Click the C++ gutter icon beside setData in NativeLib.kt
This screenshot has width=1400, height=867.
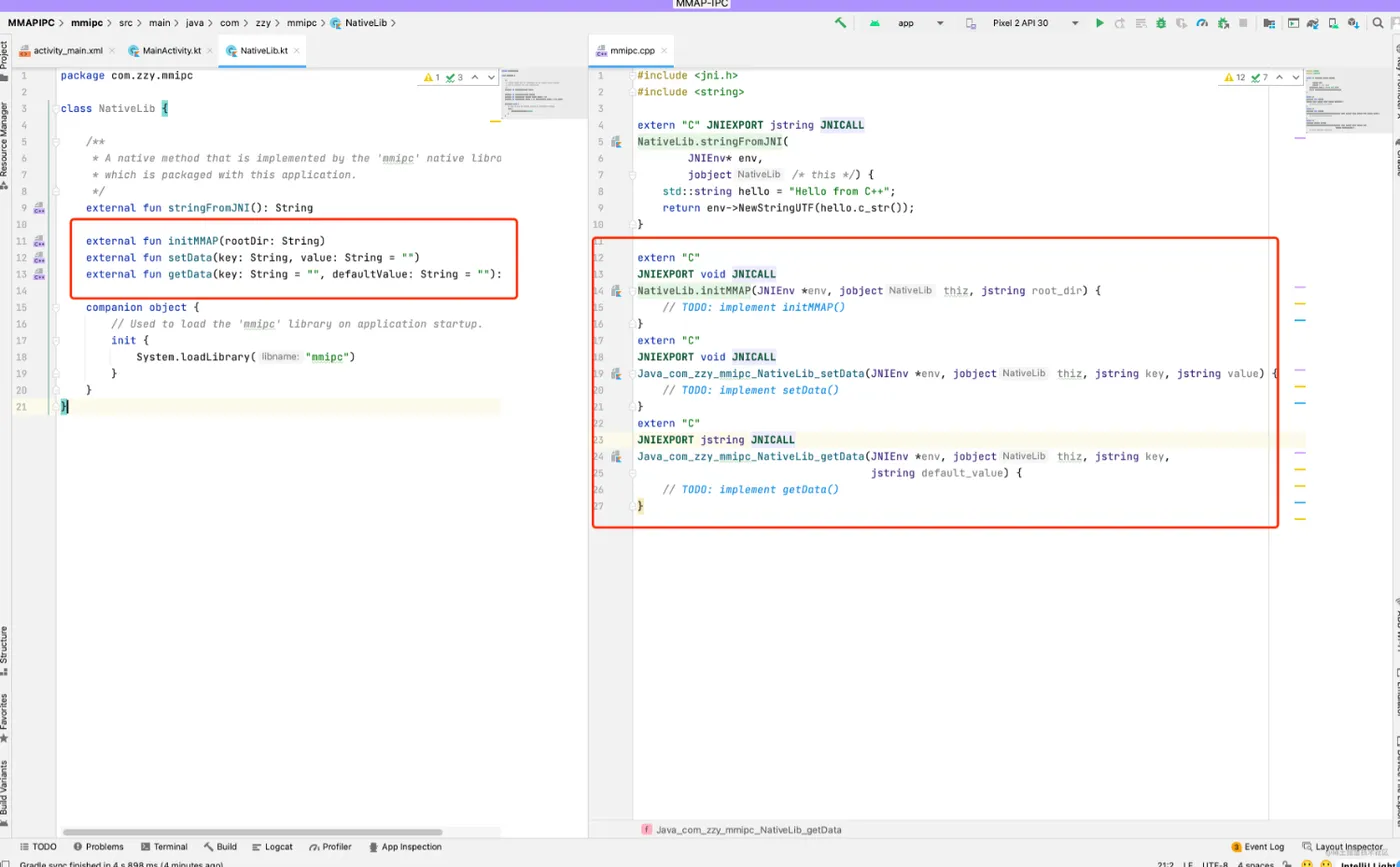39,258
